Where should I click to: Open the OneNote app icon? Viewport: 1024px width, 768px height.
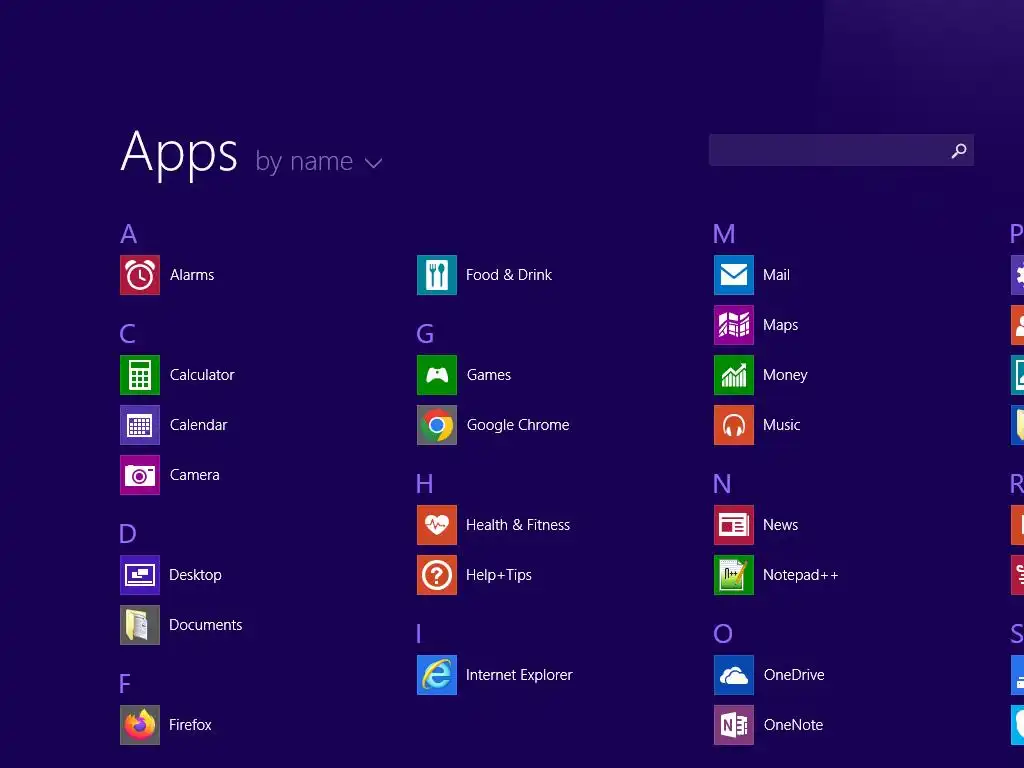734,725
